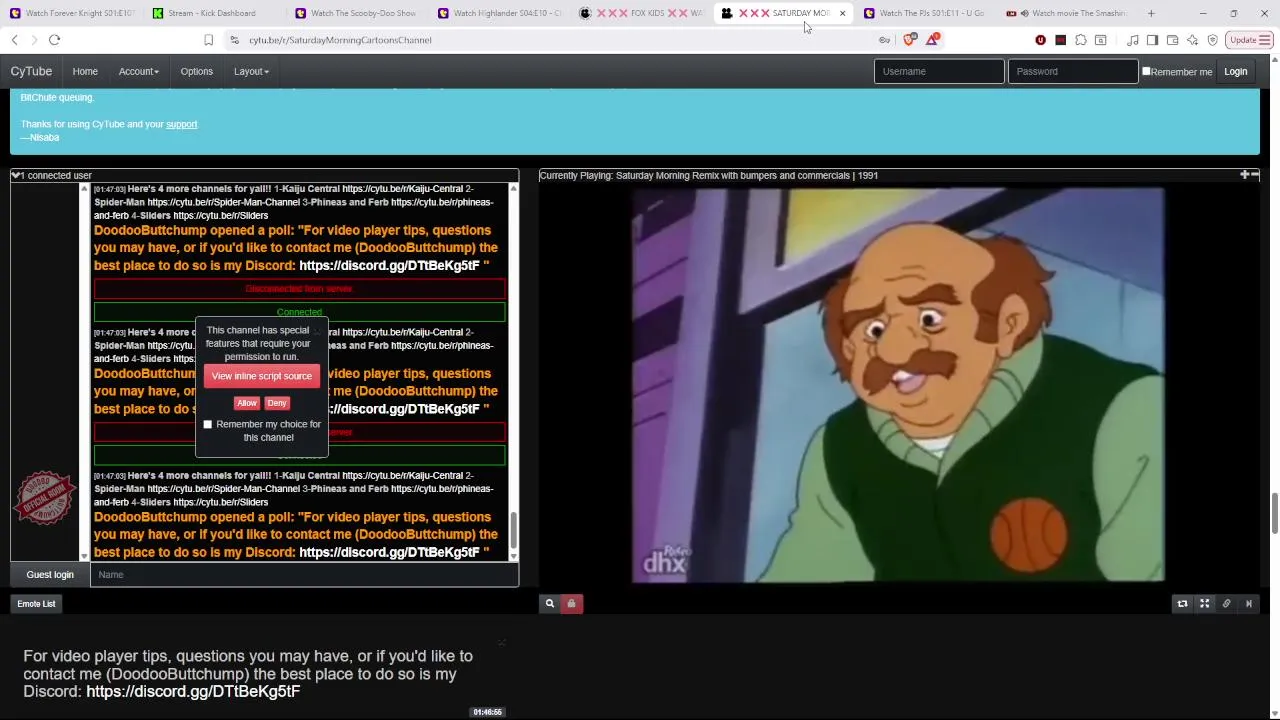Click the chat scrollbar up arrow

pyautogui.click(x=514, y=187)
